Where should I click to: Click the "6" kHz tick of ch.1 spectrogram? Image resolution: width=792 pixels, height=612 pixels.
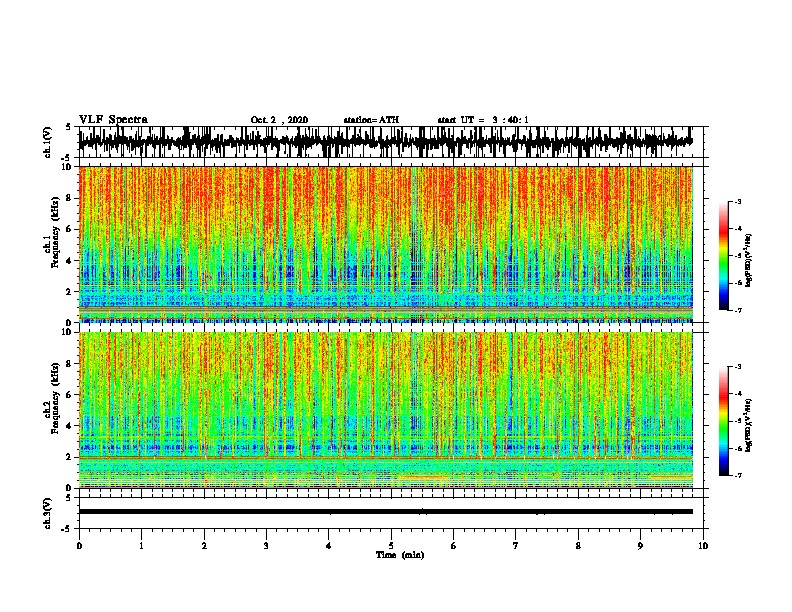69,229
